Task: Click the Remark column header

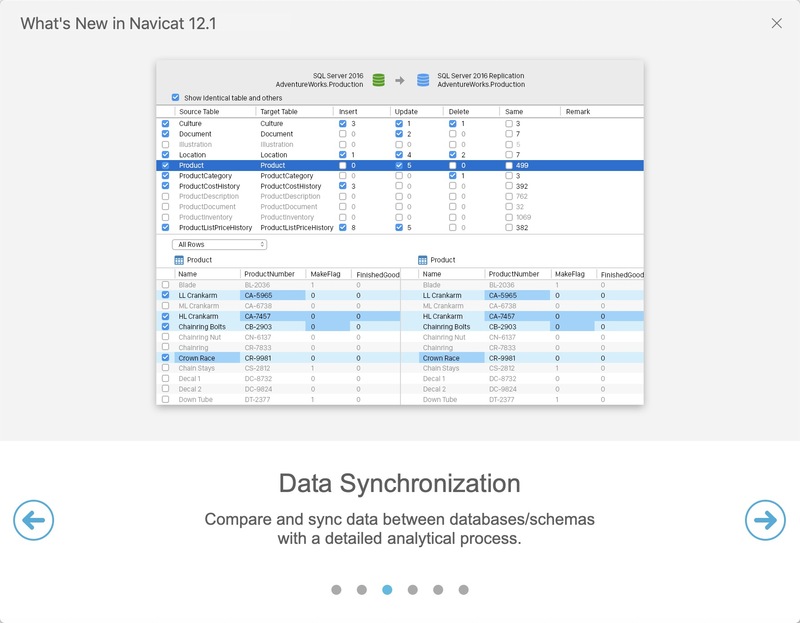Action: (578, 112)
